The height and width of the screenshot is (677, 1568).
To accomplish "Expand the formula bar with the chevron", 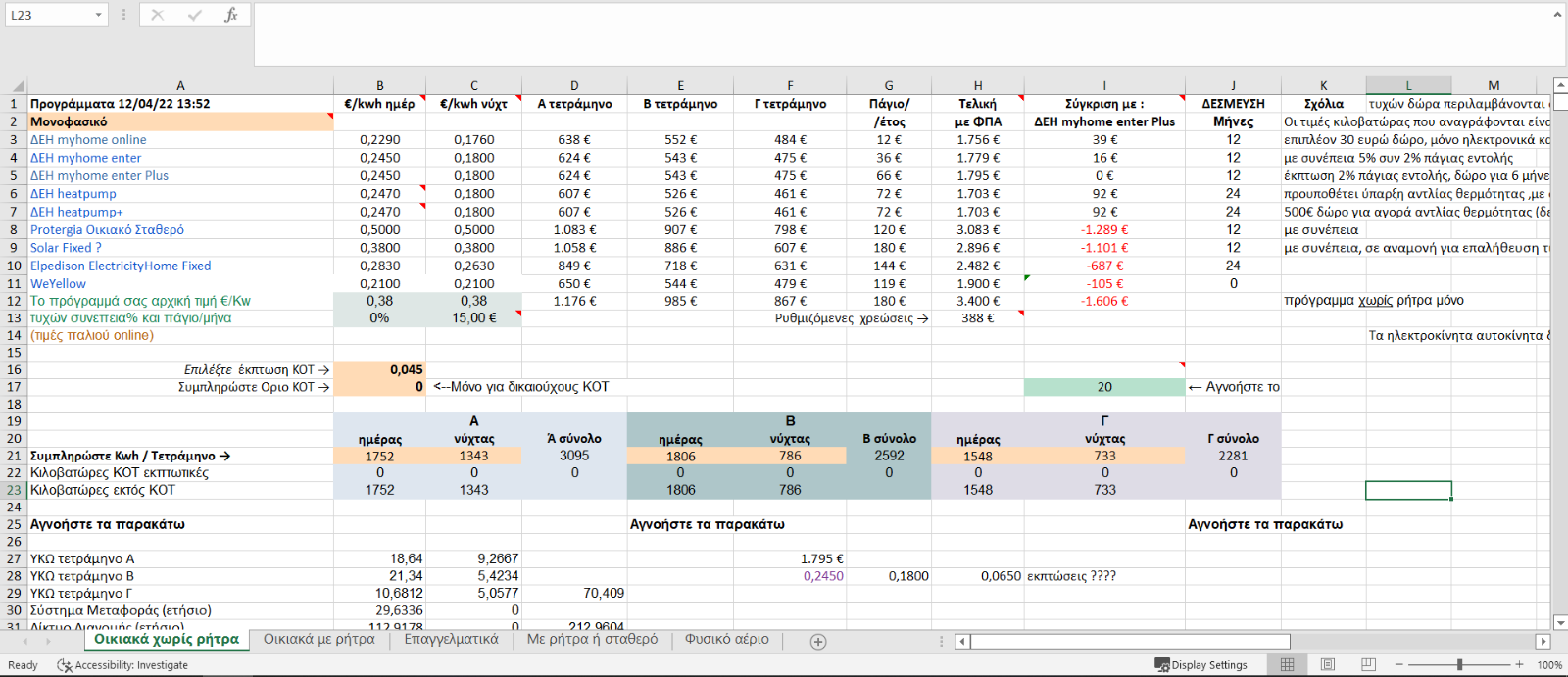I will point(1557,14).
